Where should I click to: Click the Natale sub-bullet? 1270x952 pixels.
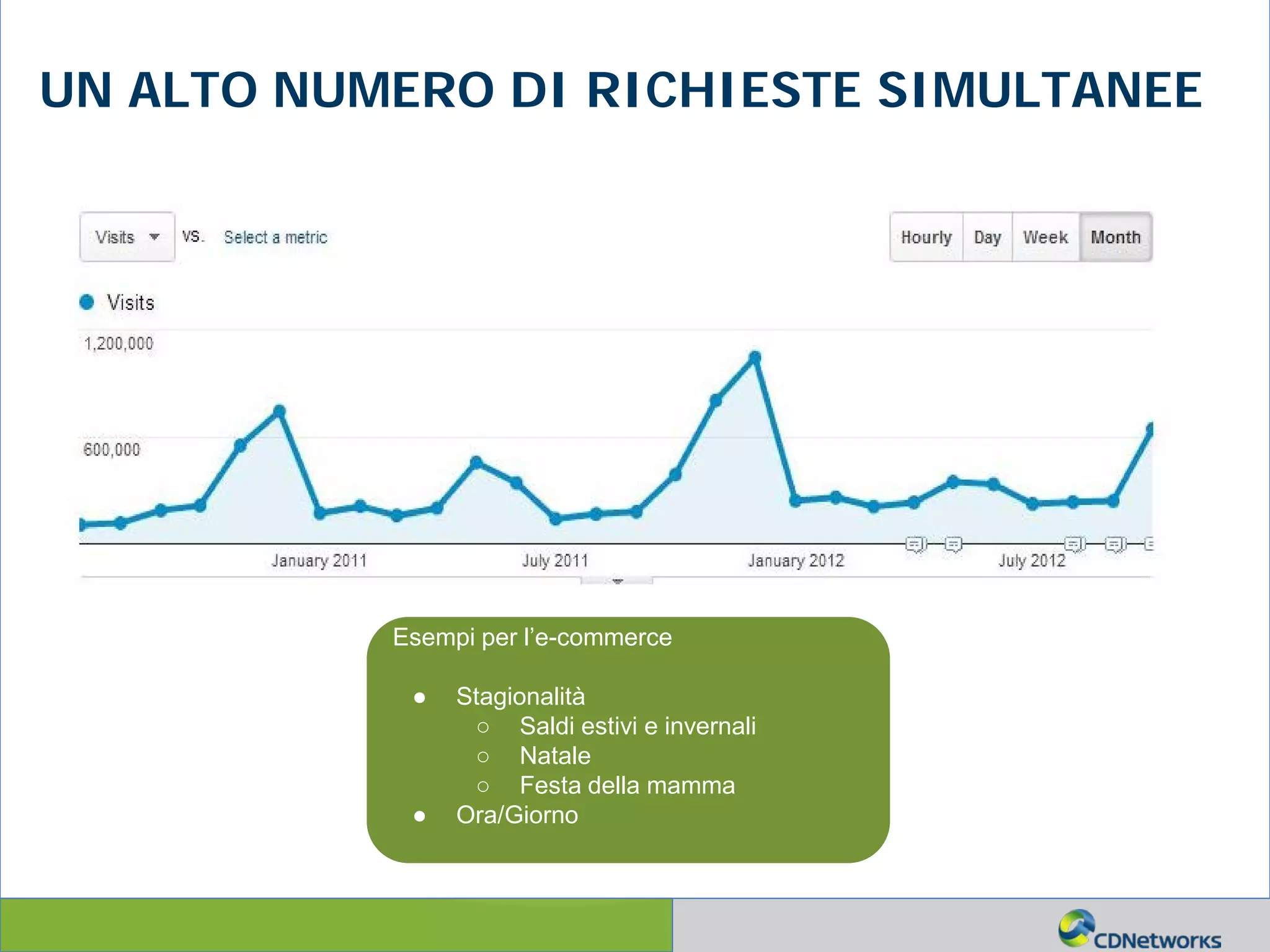click(555, 756)
